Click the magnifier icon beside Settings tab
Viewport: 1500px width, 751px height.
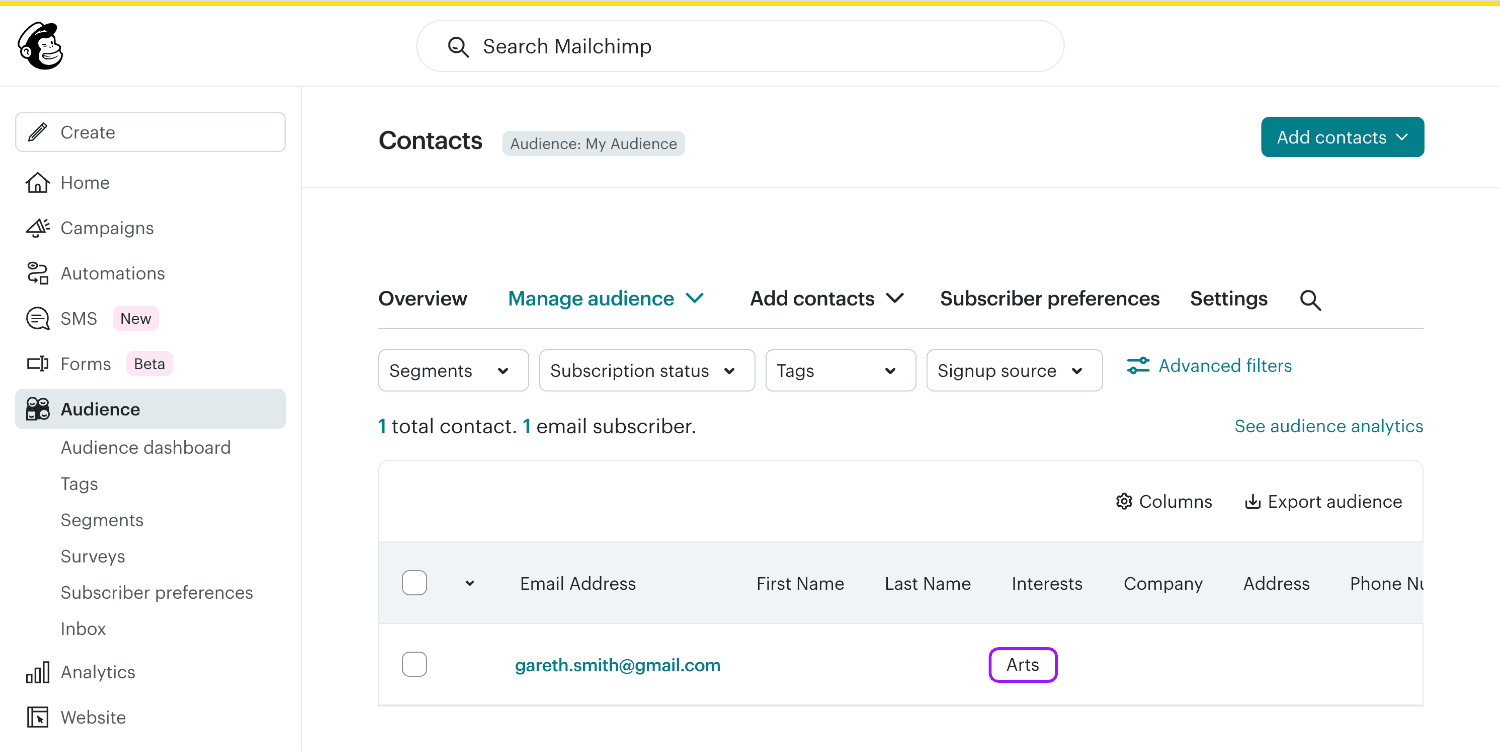coord(1311,300)
